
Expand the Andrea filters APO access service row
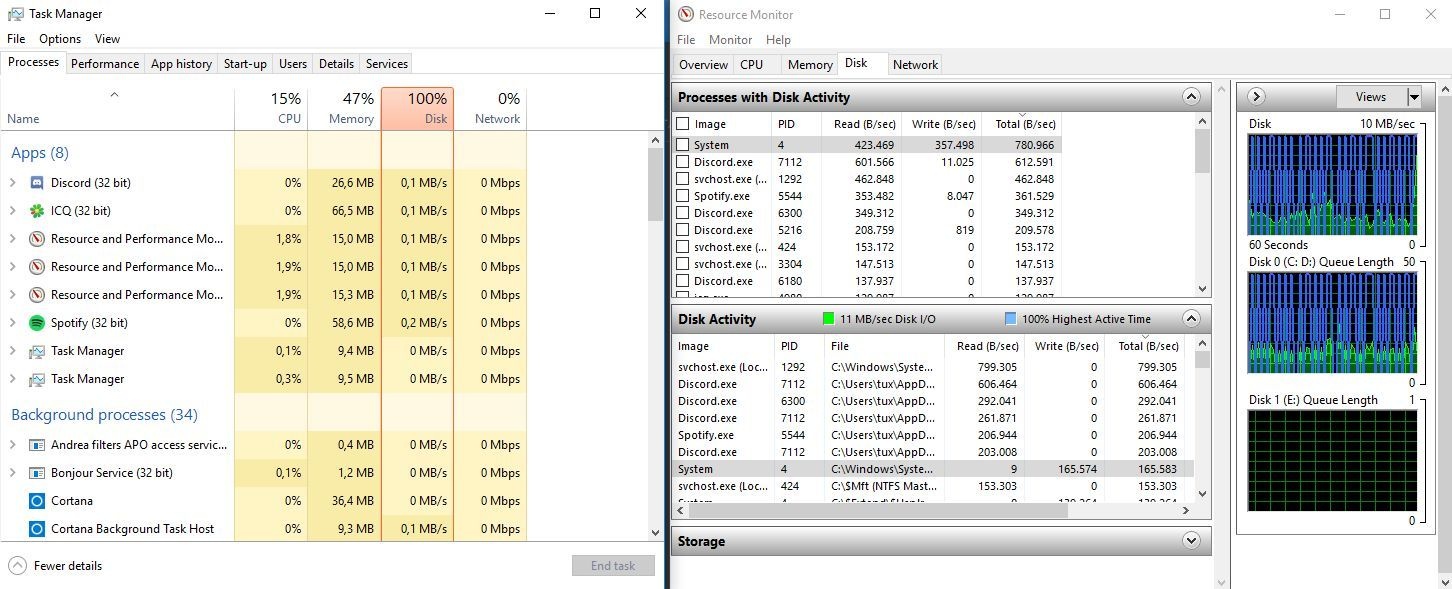pyautogui.click(x=12, y=445)
